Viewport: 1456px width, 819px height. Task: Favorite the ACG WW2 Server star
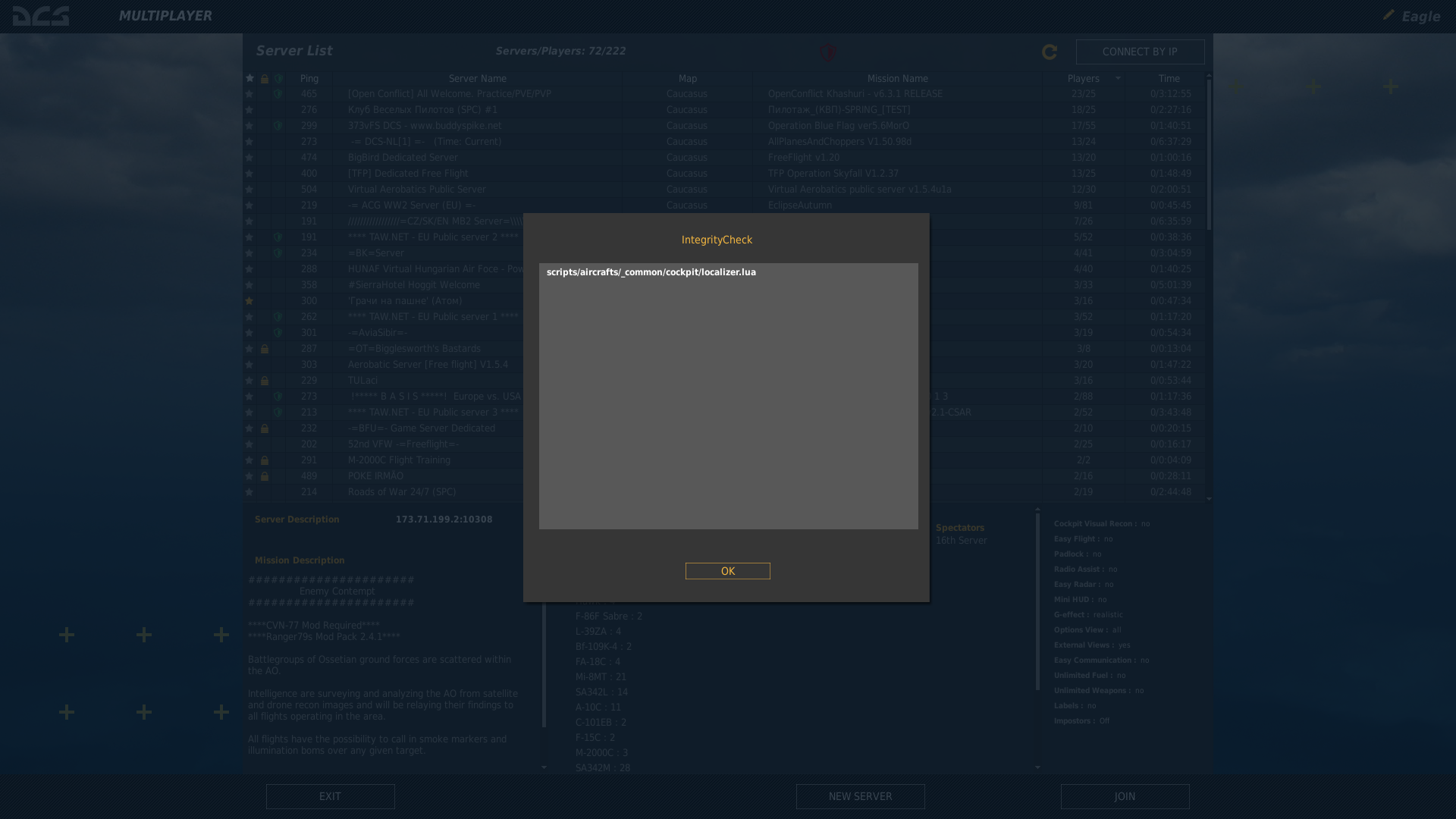coord(249,206)
